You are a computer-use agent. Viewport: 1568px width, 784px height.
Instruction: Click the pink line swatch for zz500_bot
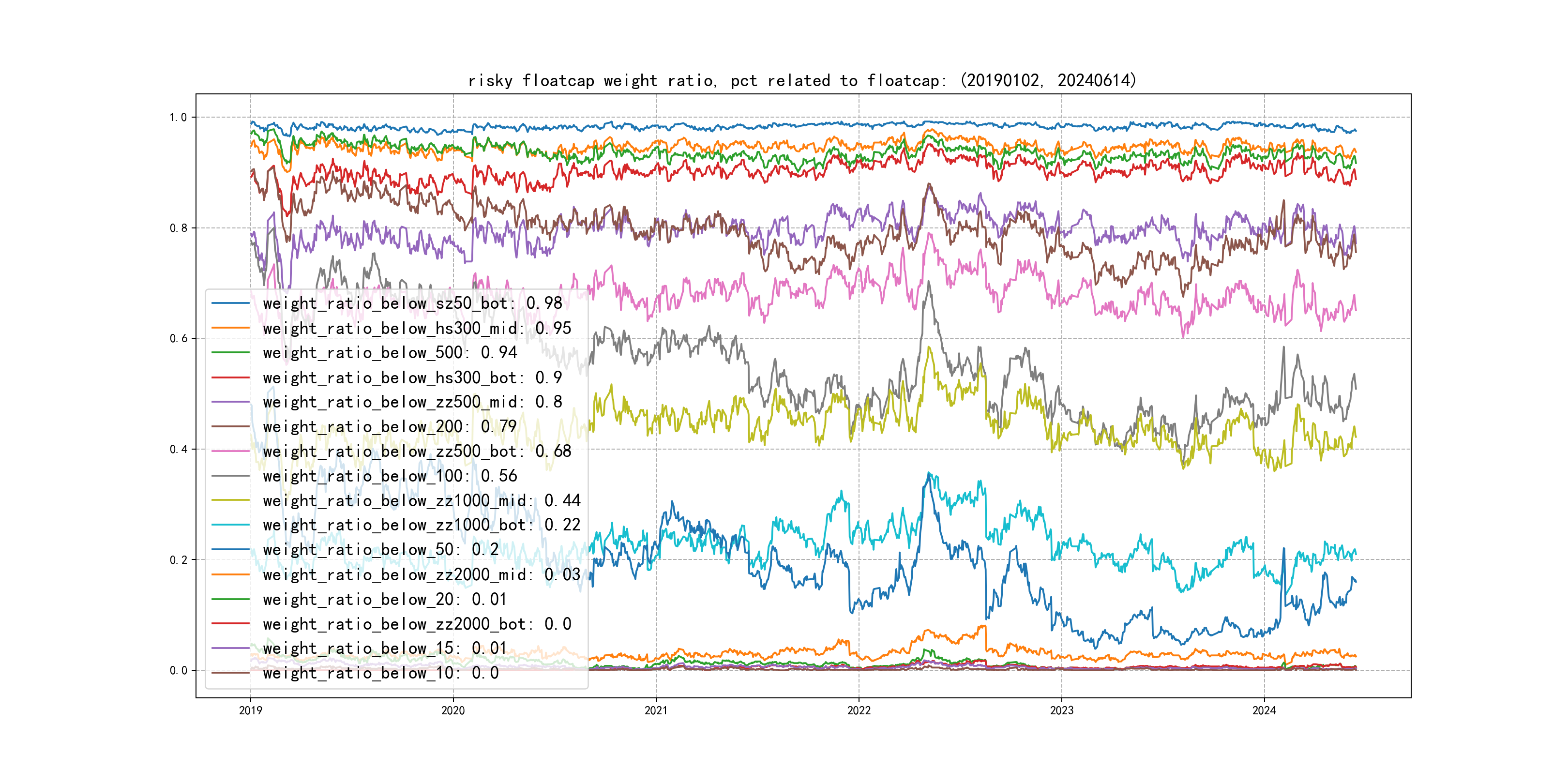click(230, 451)
